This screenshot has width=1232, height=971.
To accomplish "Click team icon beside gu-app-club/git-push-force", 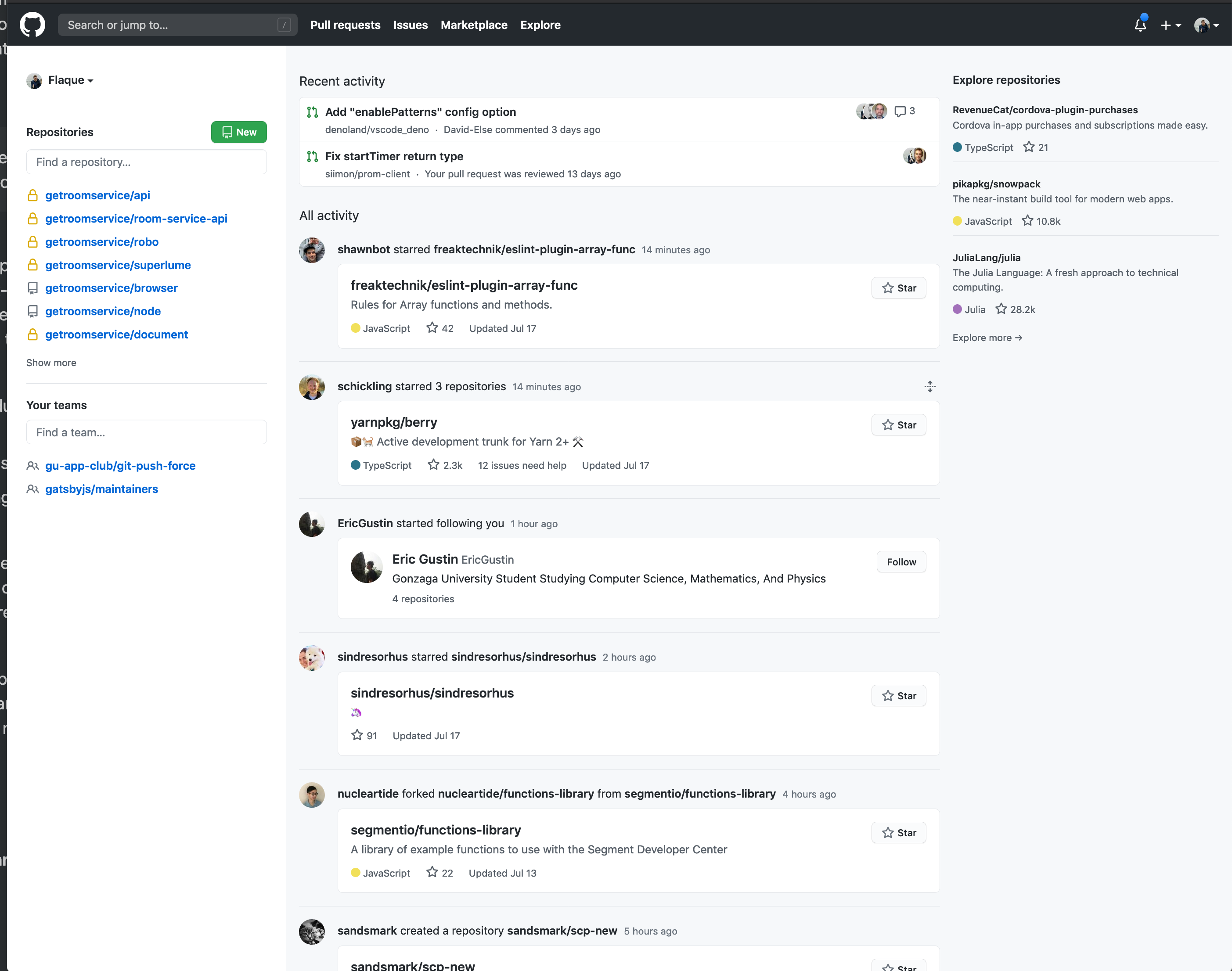I will (x=32, y=466).
